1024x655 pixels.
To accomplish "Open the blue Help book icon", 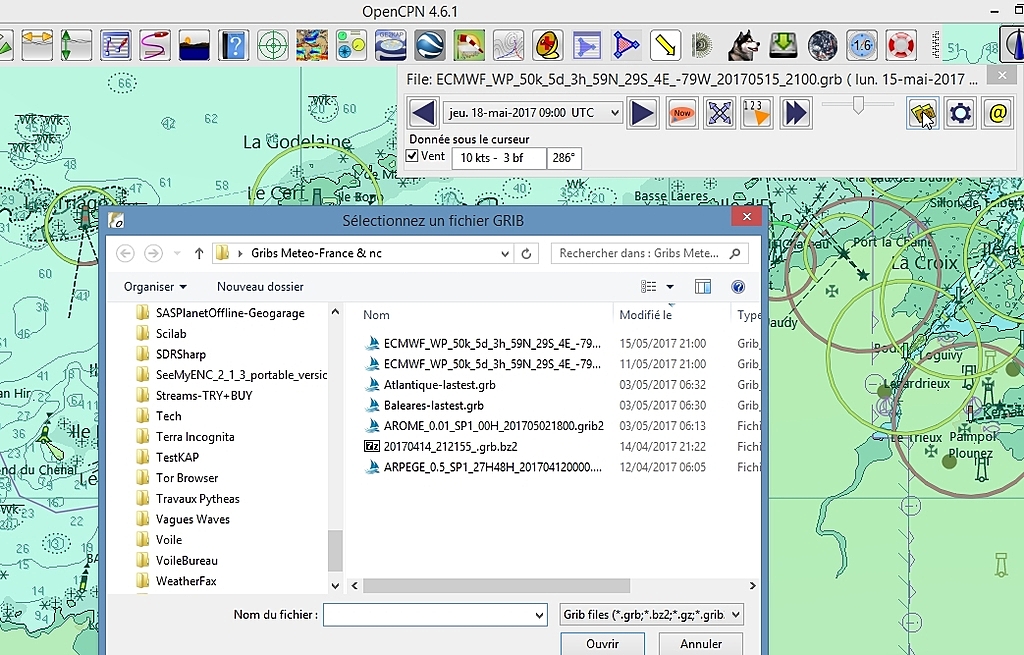I will click(233, 45).
